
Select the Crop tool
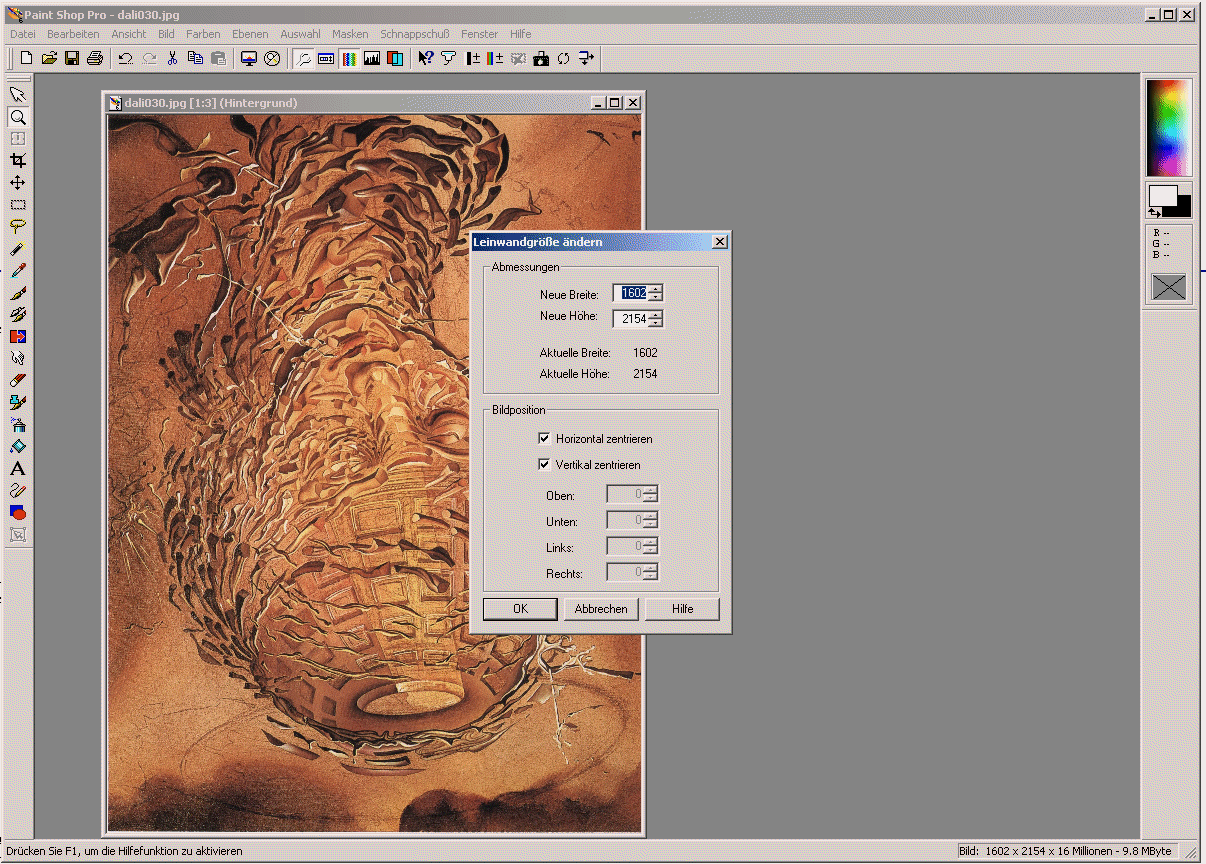click(x=18, y=161)
